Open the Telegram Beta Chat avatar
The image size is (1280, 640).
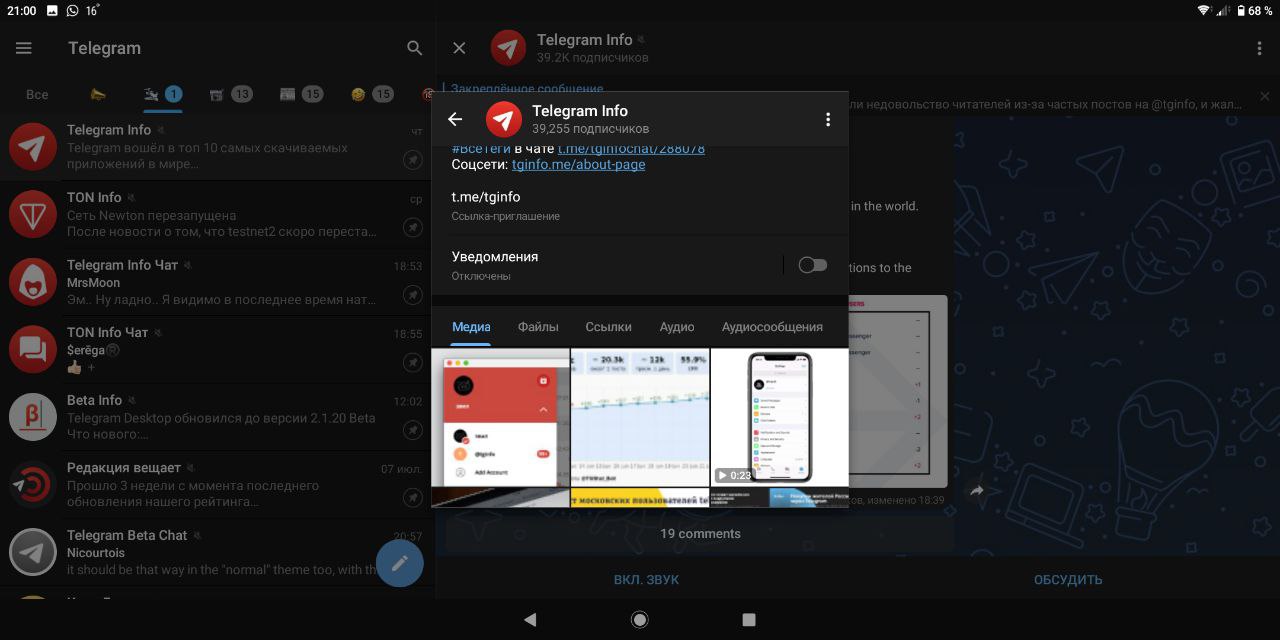(x=33, y=552)
